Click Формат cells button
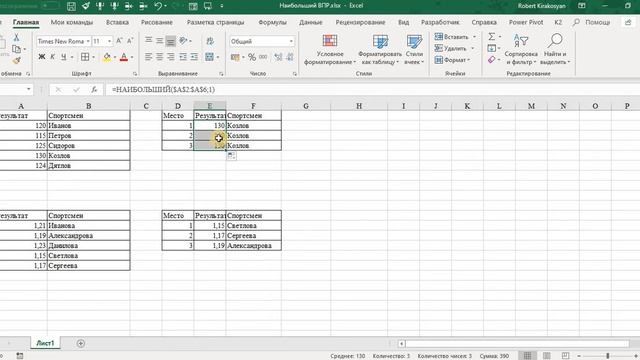The width and height of the screenshot is (640, 360). click(x=452, y=60)
